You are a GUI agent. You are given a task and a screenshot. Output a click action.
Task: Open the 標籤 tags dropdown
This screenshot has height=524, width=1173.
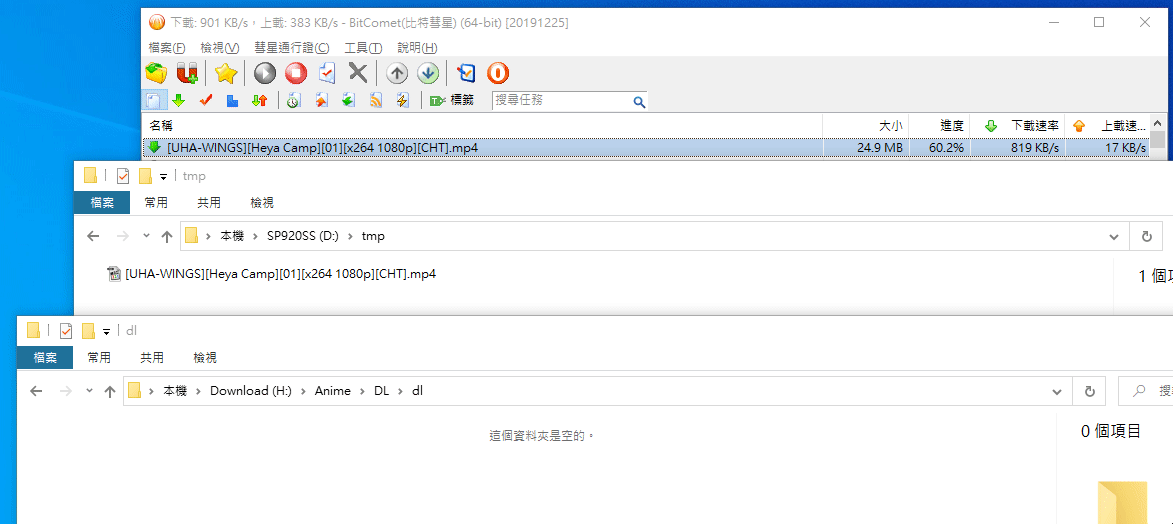[452, 101]
